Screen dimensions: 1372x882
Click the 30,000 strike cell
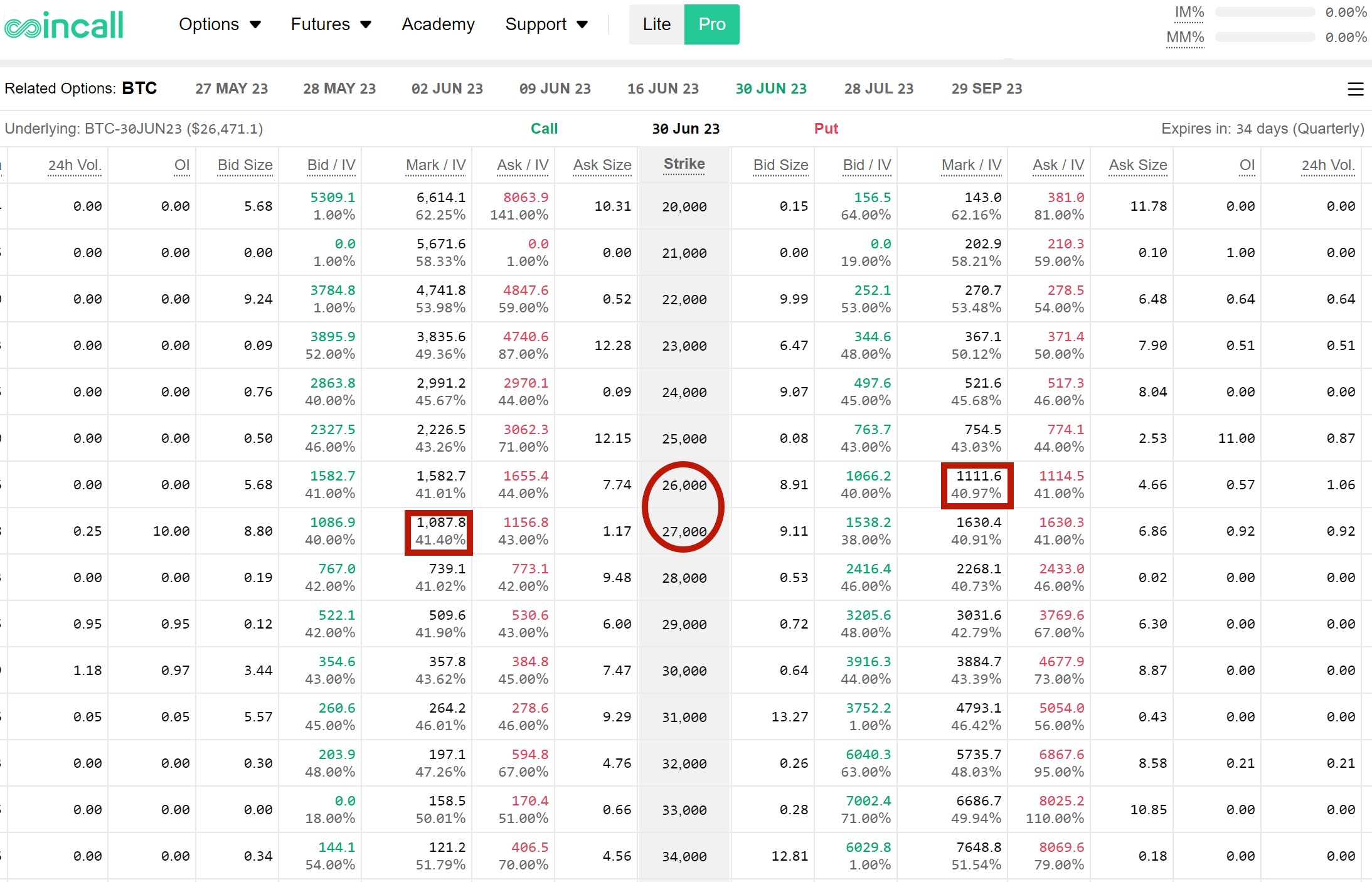[684, 671]
